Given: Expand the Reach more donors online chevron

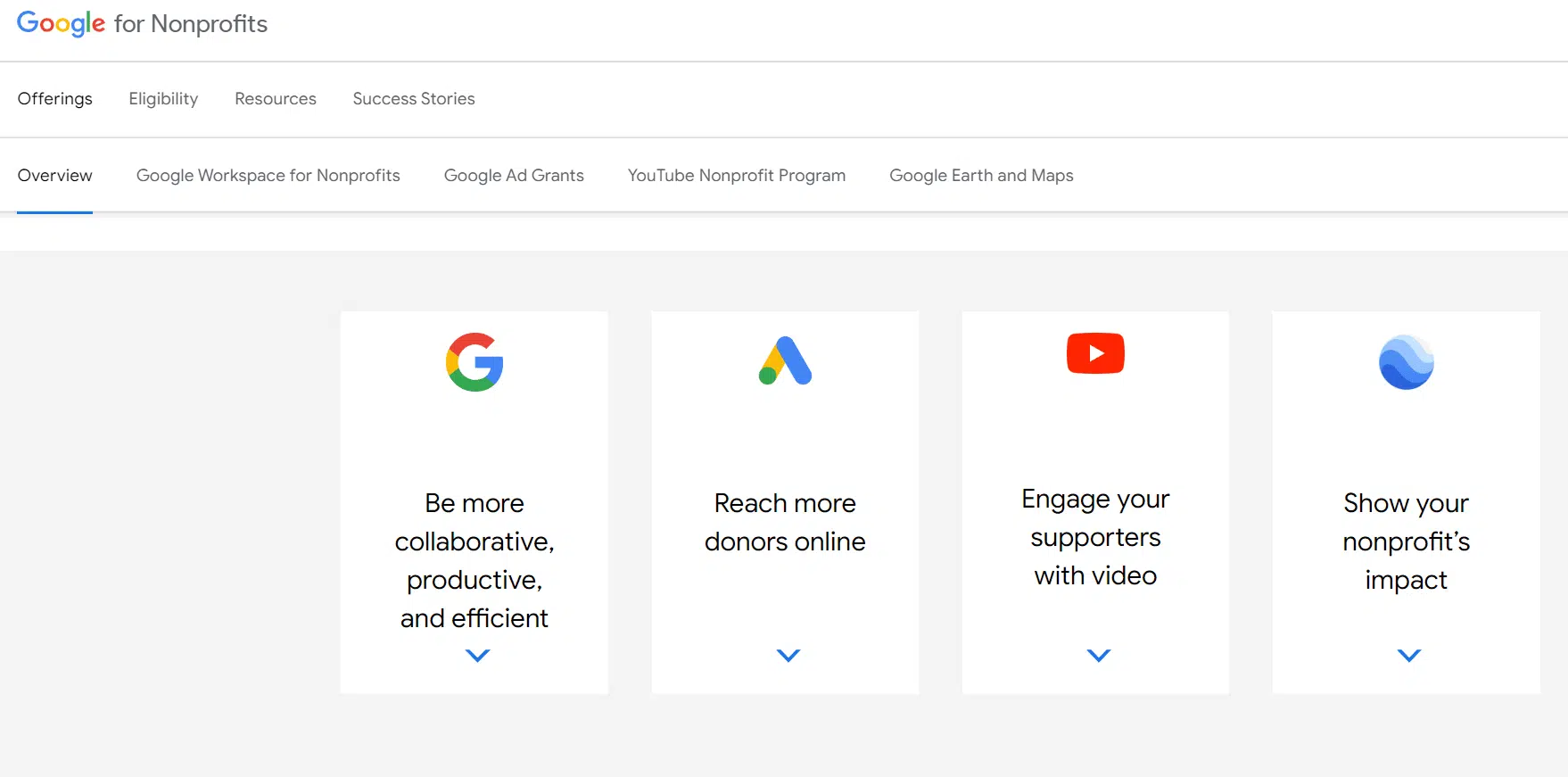Looking at the screenshot, I should (x=788, y=656).
